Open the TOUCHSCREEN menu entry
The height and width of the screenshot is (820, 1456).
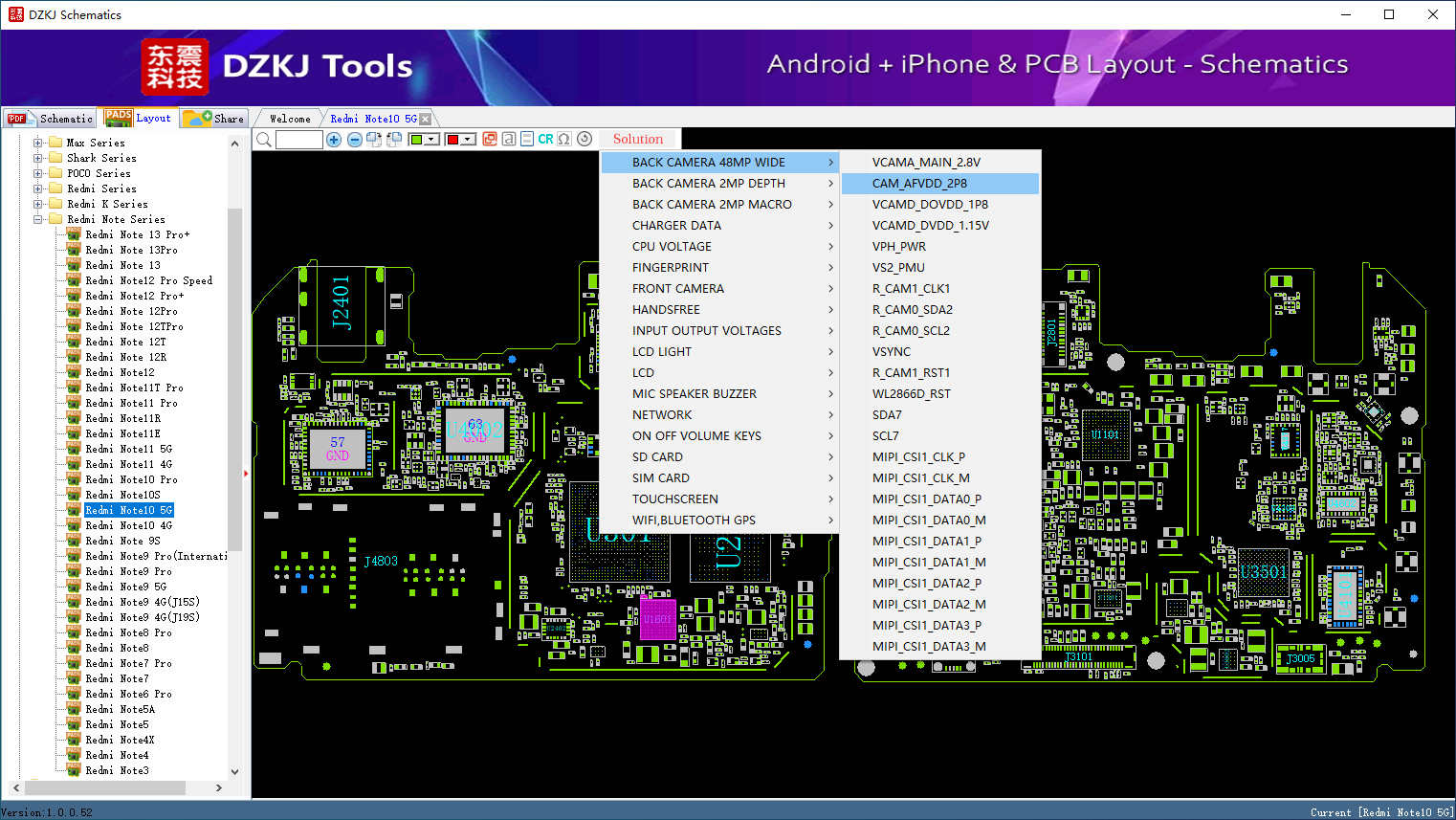720,499
